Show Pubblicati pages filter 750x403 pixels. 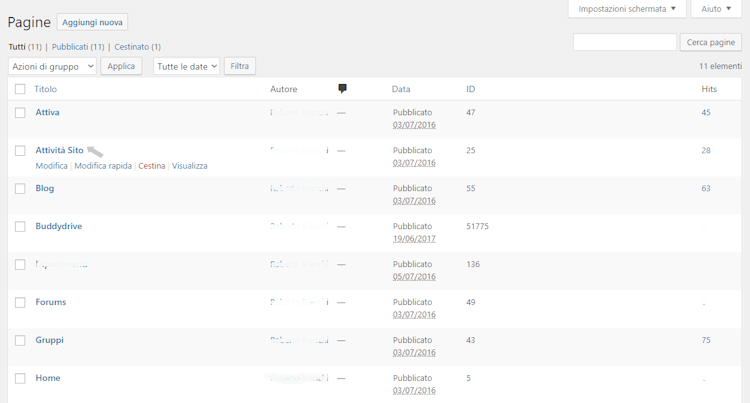pos(77,47)
